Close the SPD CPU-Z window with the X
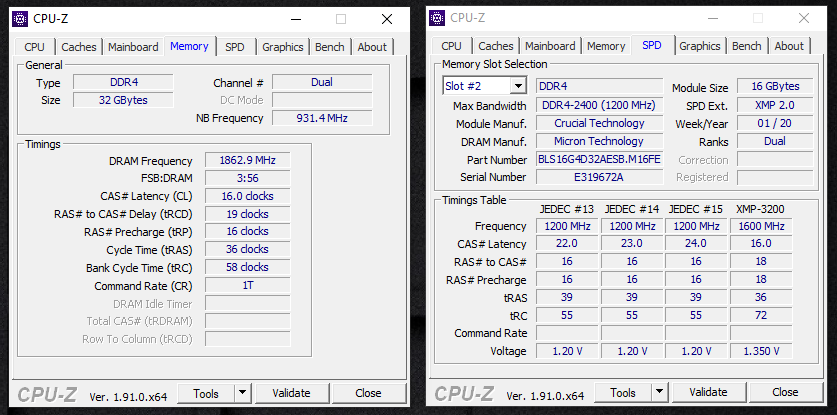The height and width of the screenshot is (415, 837). click(x=804, y=18)
